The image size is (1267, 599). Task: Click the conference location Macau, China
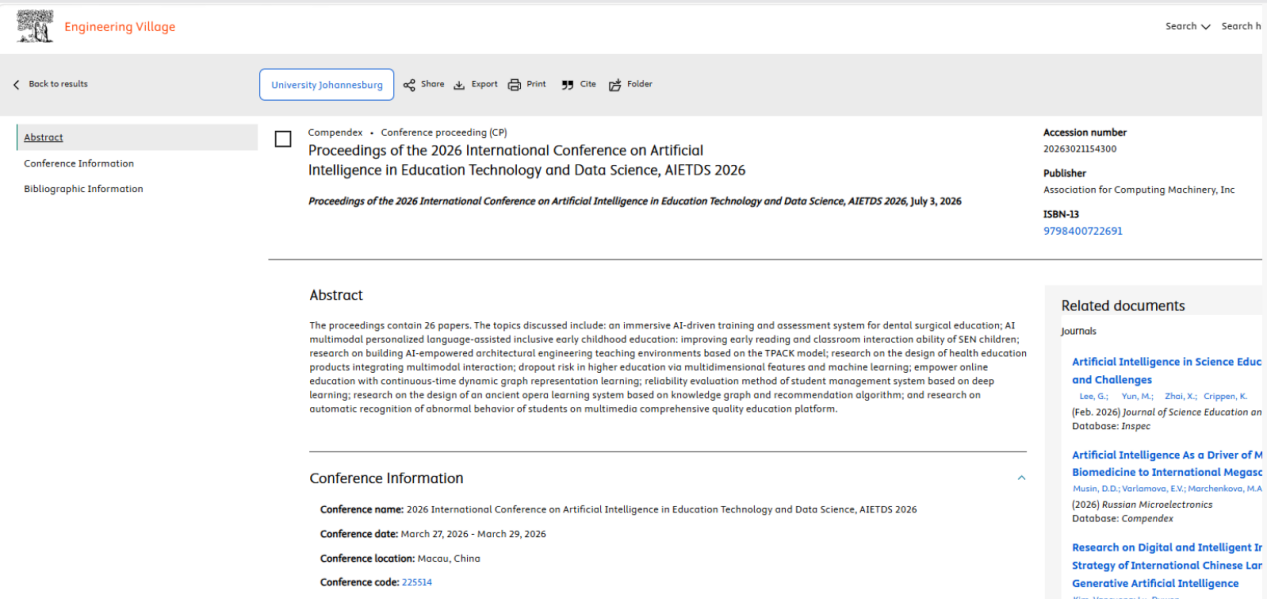click(449, 558)
